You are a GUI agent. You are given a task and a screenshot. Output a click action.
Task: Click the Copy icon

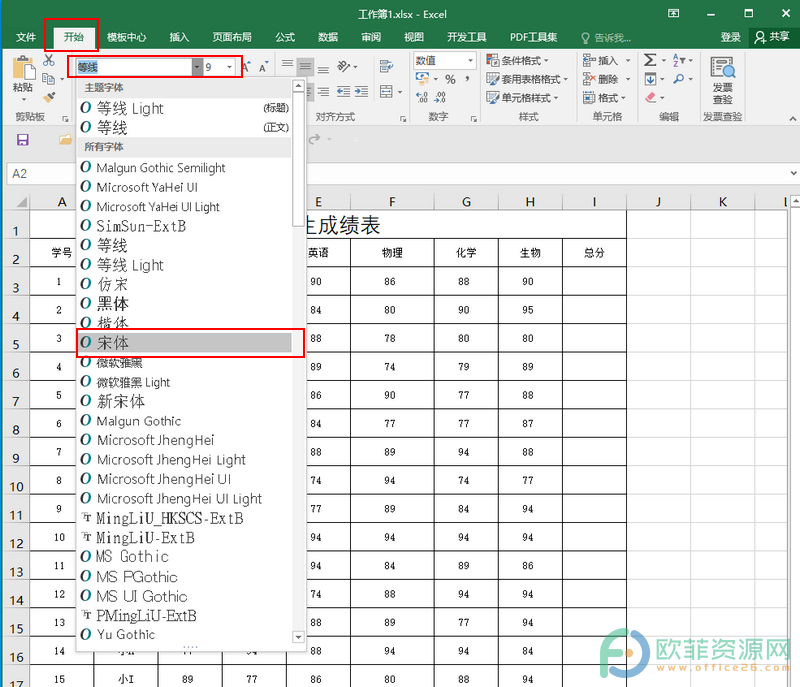point(49,79)
